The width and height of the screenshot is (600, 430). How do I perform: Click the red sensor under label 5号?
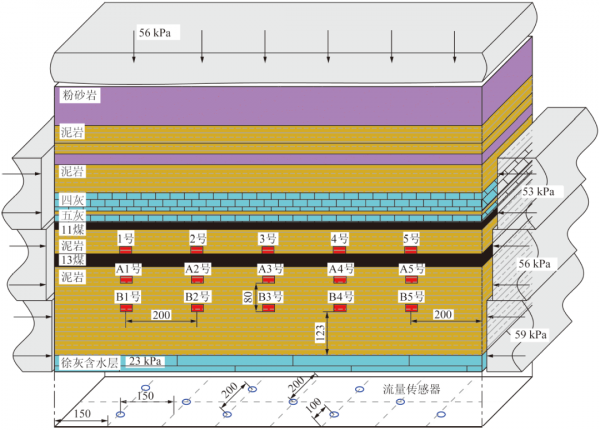pyautogui.click(x=410, y=250)
